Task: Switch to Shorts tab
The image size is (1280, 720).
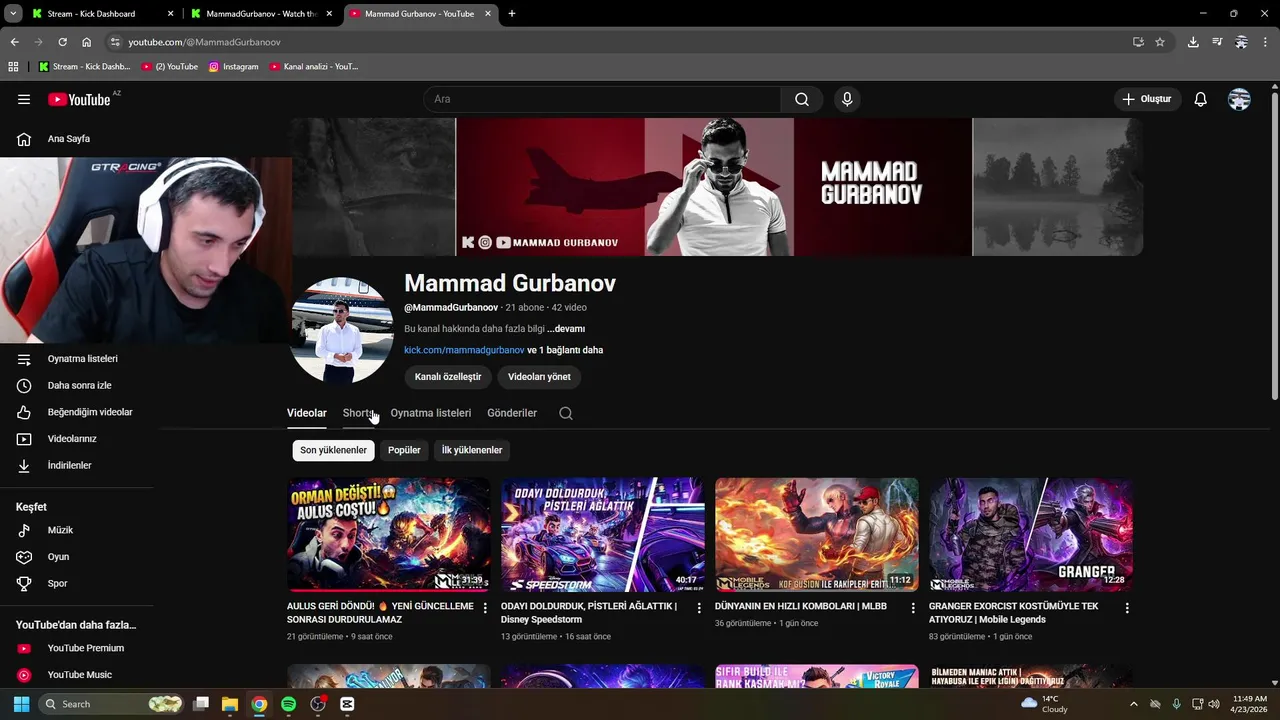Action: click(x=358, y=413)
